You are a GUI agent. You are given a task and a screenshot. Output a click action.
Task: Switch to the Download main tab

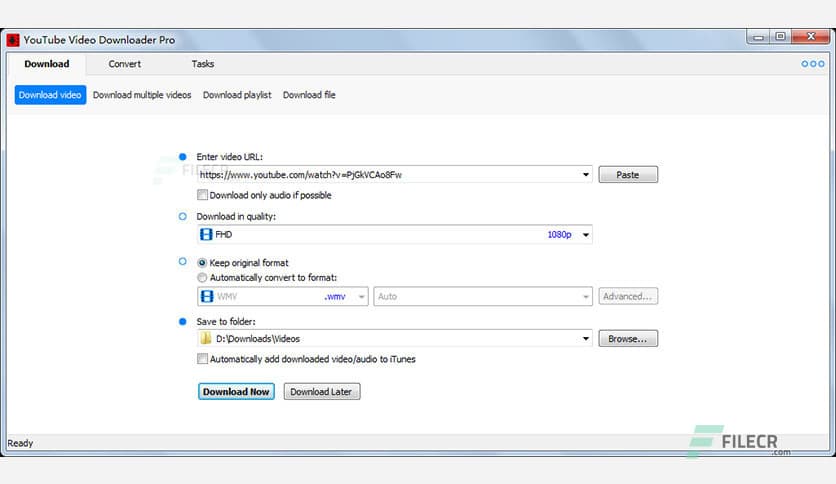pyautogui.click(x=47, y=64)
